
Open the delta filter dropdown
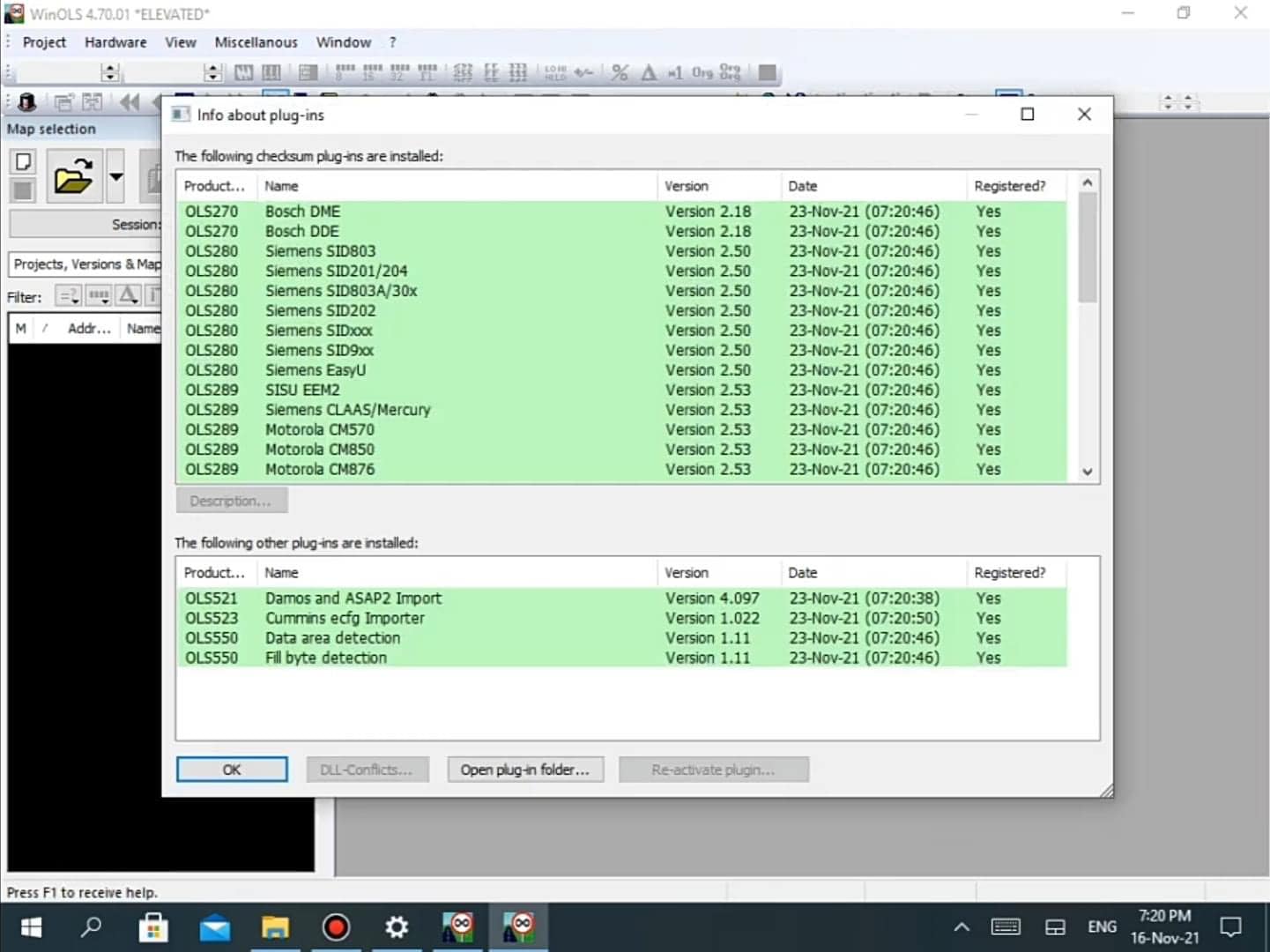128,296
